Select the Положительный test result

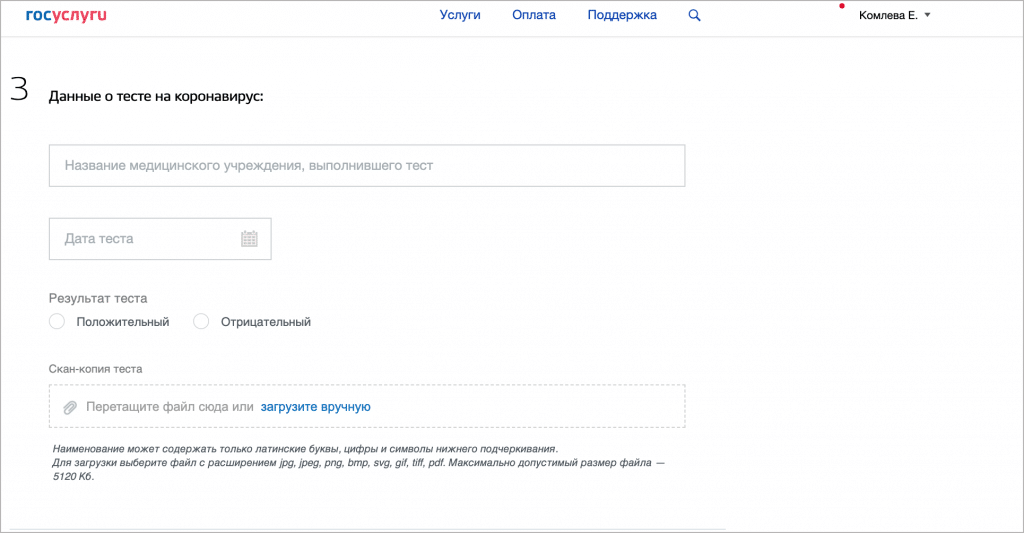[x=57, y=321]
